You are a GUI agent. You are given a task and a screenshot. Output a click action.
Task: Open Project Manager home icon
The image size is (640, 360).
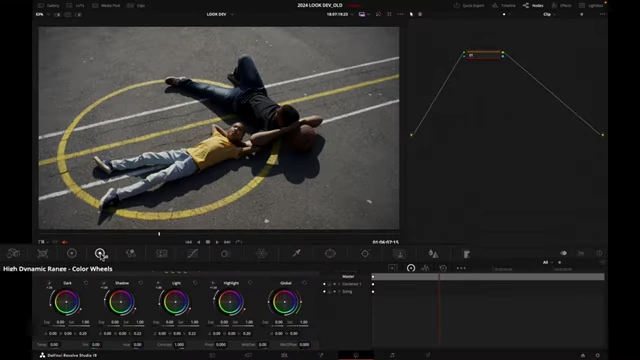click(583, 356)
